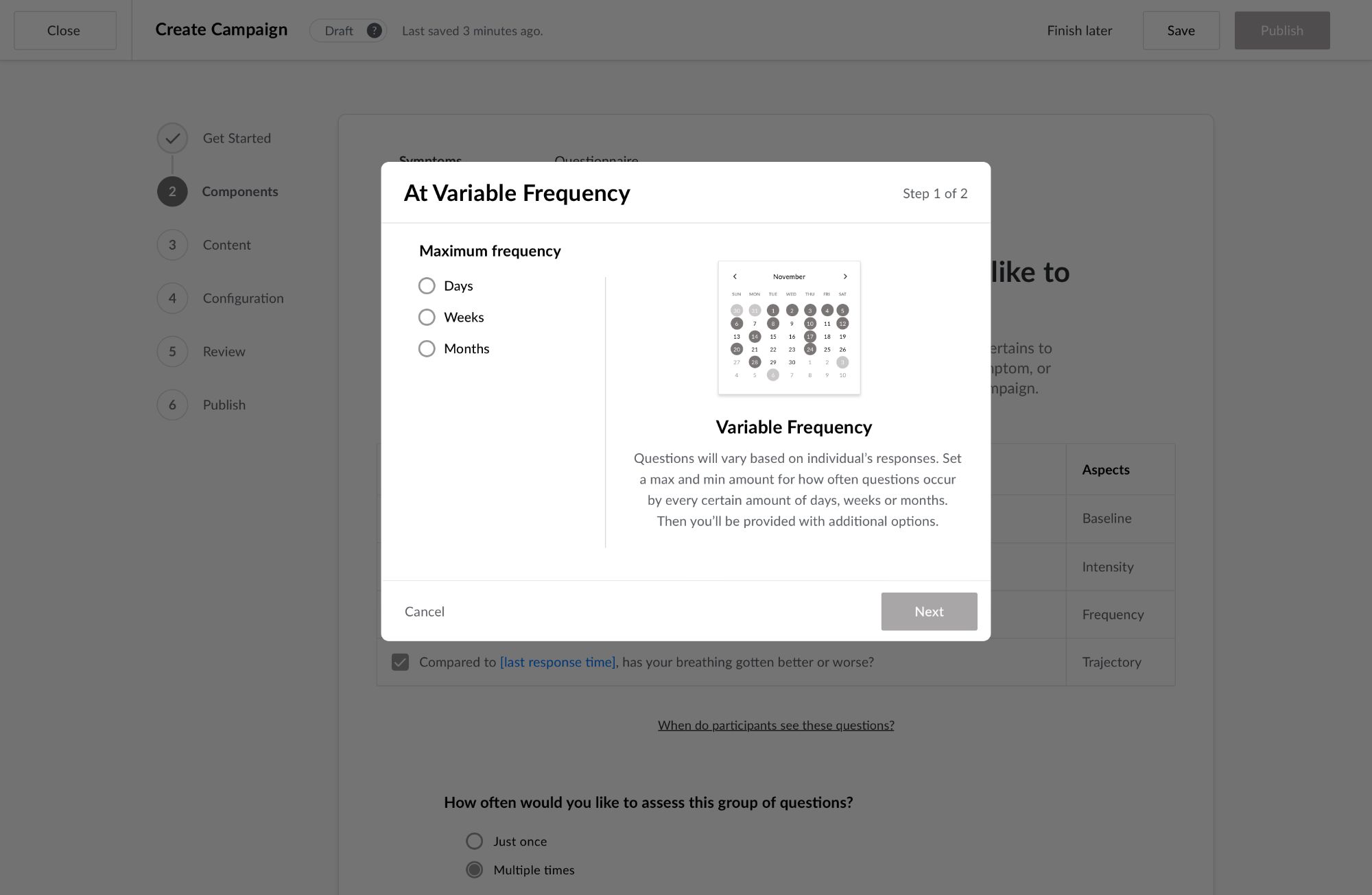Click the Draft help question mark icon
The width and height of the screenshot is (1372, 895).
374,31
